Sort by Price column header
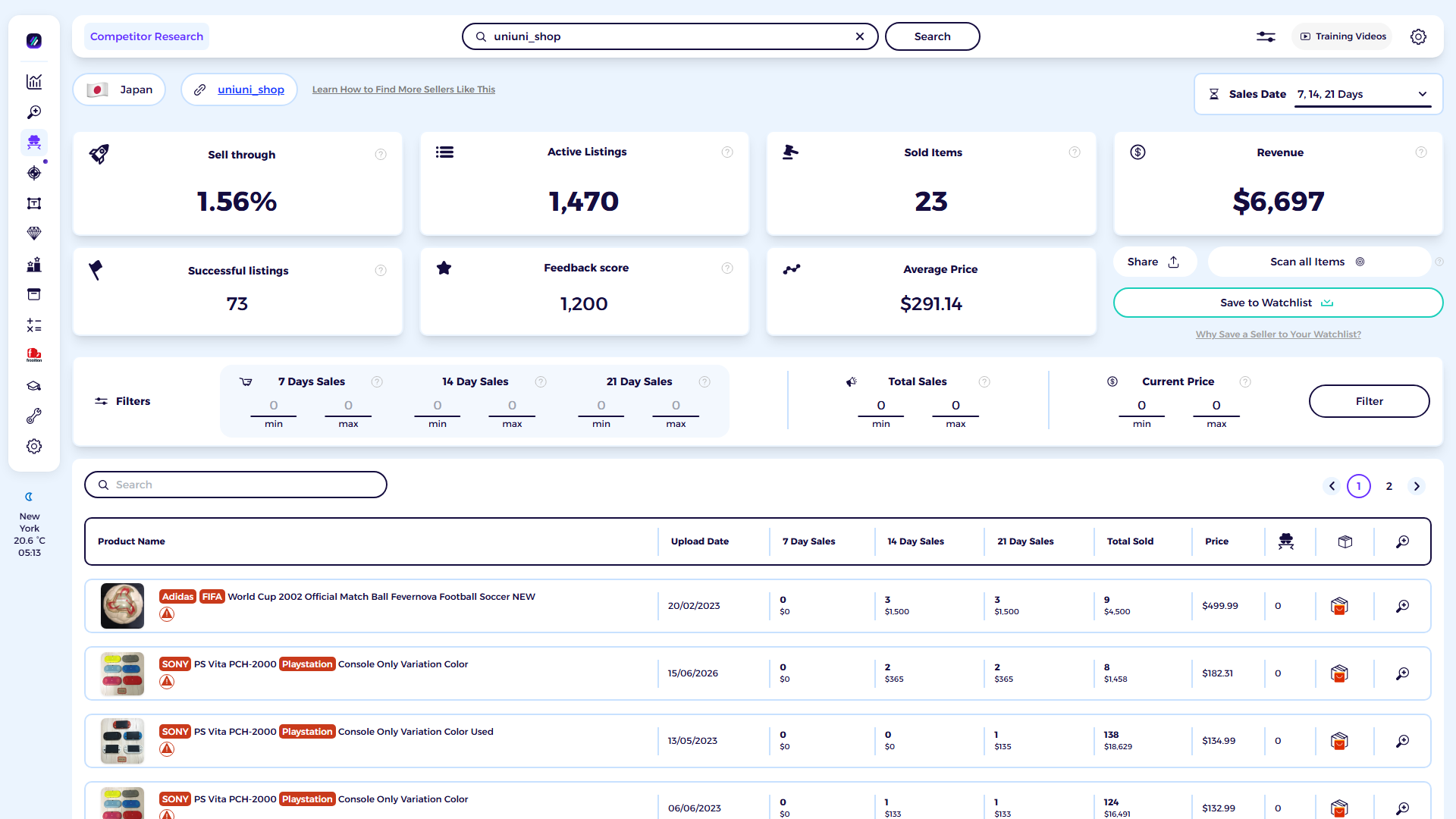Screen dimensions: 1456x819 click(1216, 541)
